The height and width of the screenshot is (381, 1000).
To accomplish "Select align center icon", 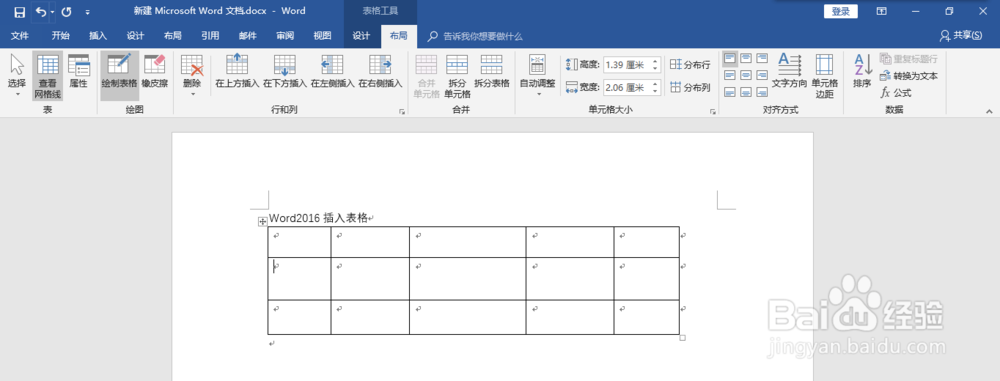I will 746,75.
